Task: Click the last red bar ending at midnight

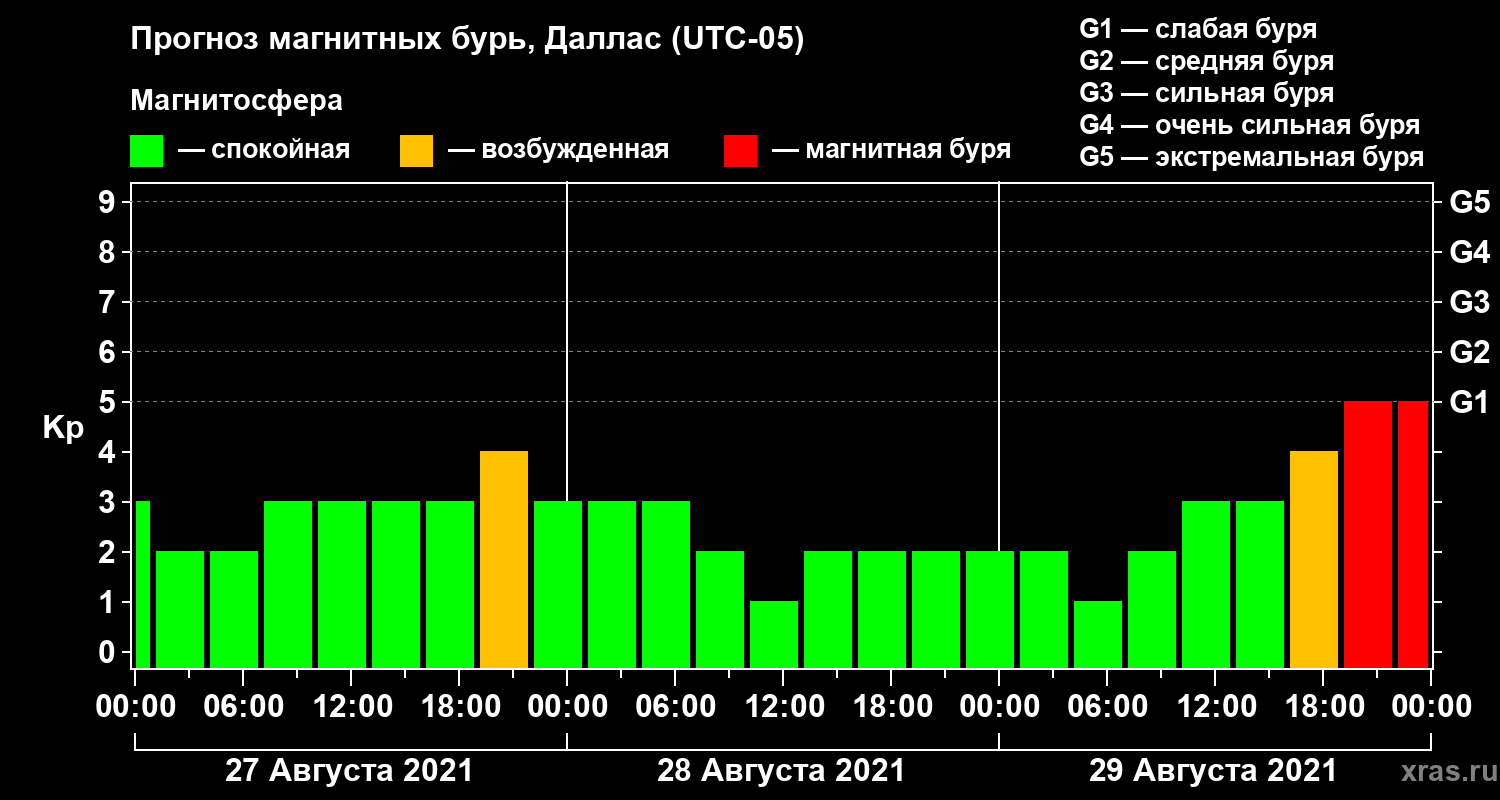Action: click(1413, 534)
